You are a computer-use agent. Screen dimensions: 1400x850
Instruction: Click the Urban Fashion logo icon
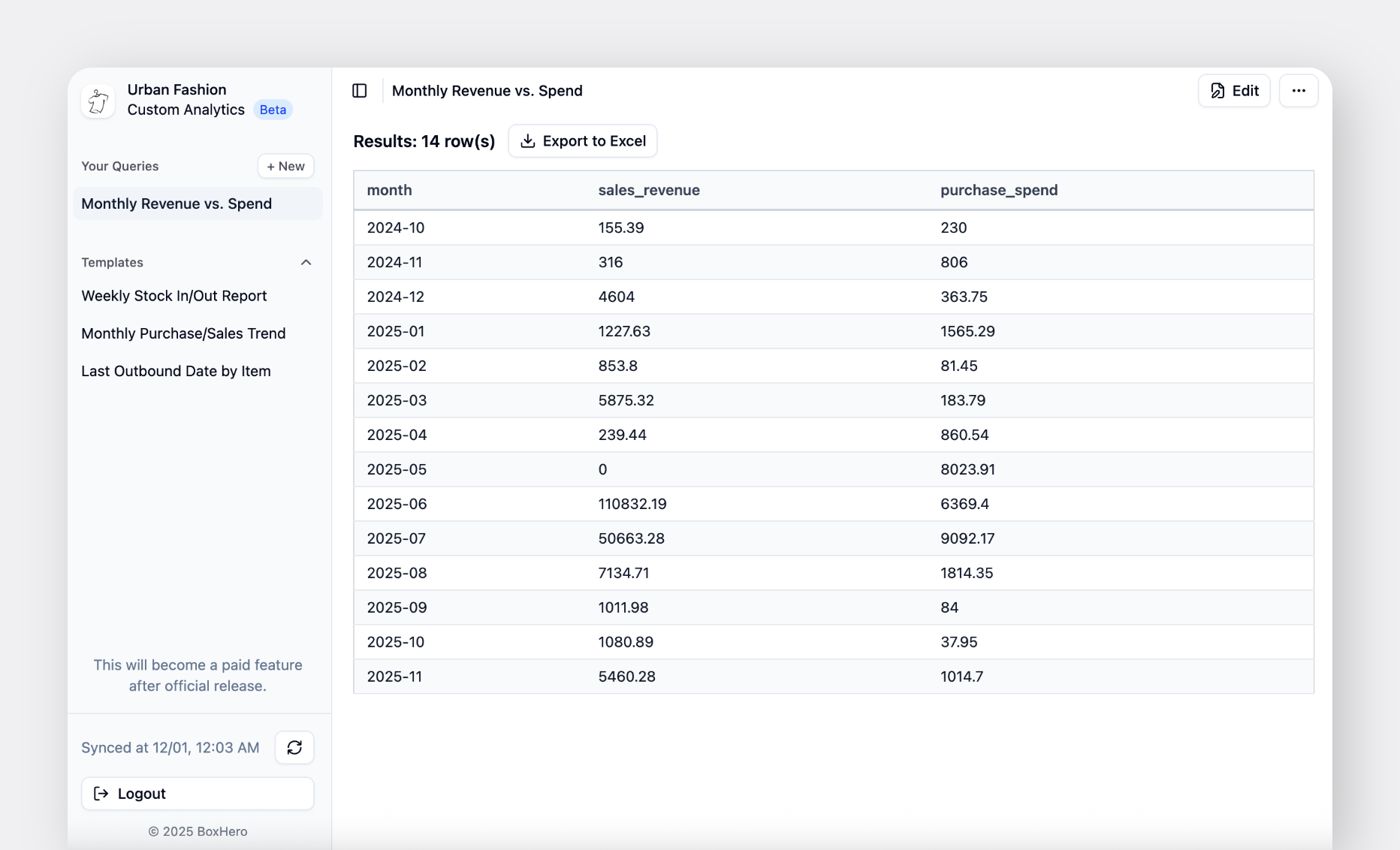[x=98, y=101]
